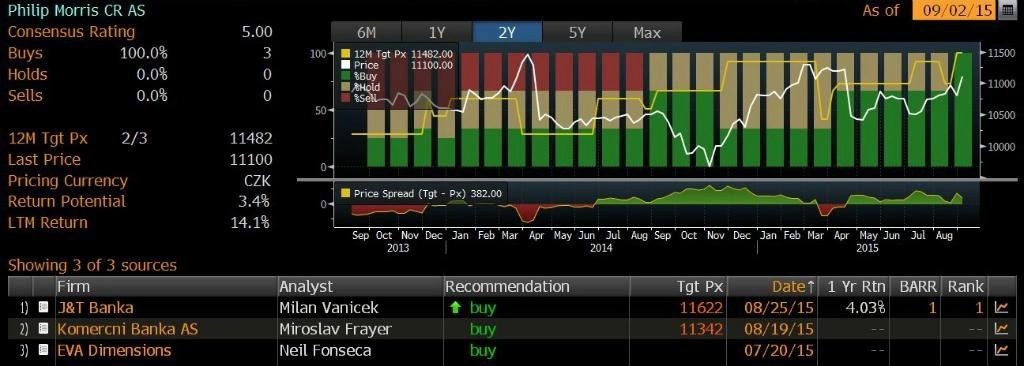Screen dimensions: 1024x366
Task: Click the white Price legend swatch
Action: click(x=345, y=65)
